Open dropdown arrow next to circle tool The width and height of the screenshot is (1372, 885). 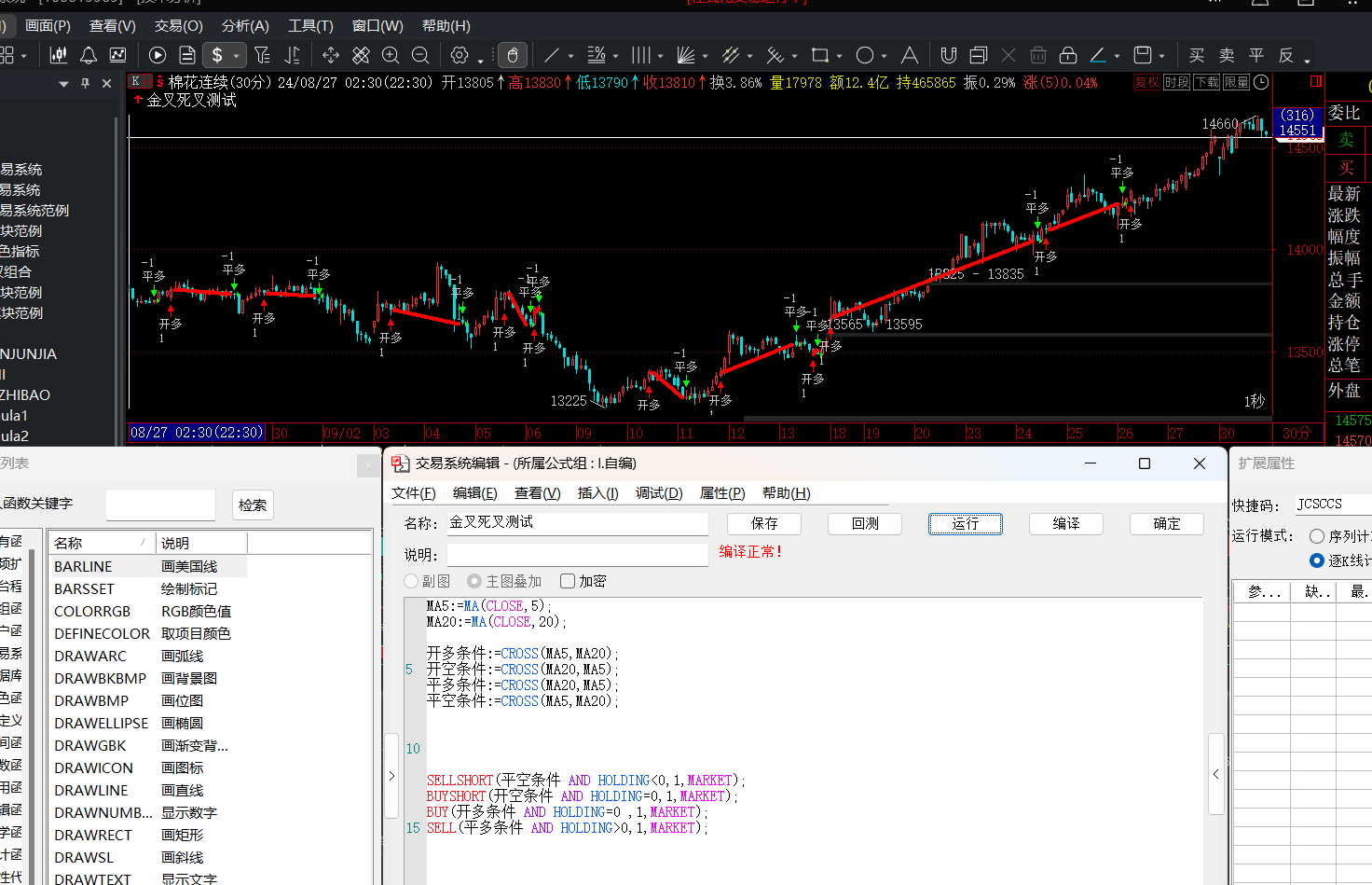click(885, 56)
